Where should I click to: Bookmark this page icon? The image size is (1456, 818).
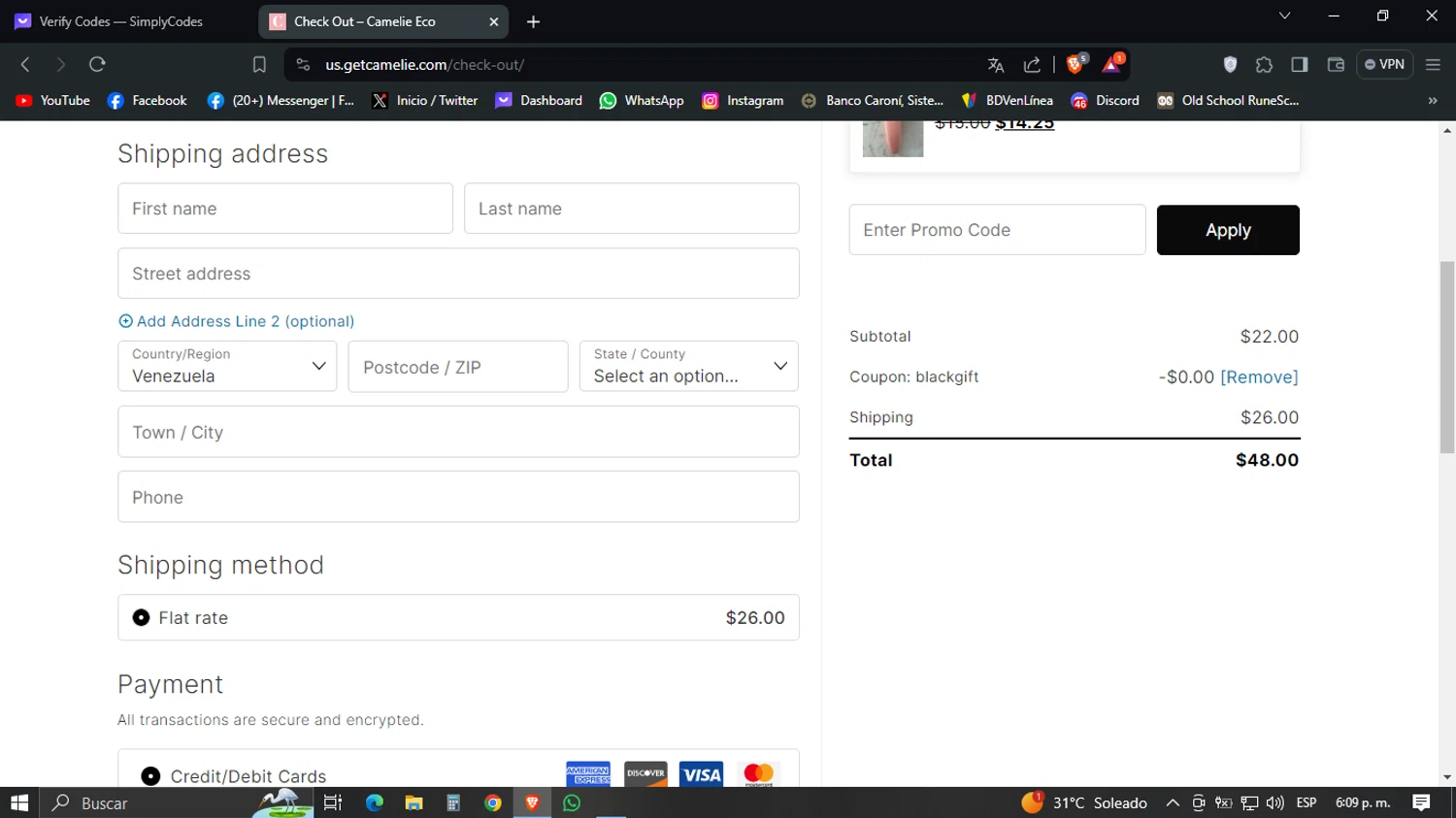click(x=259, y=65)
